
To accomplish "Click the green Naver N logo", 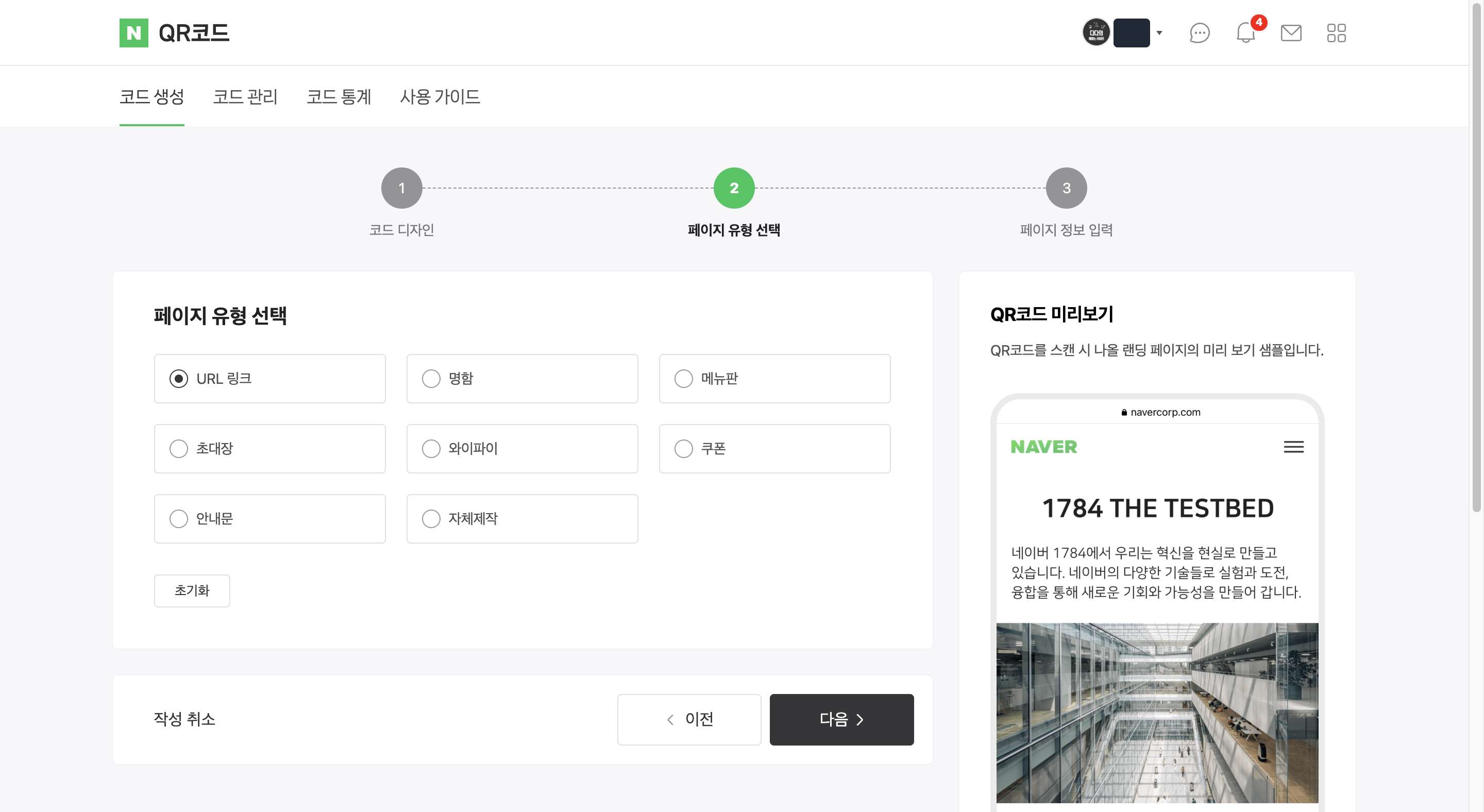I will pos(133,33).
